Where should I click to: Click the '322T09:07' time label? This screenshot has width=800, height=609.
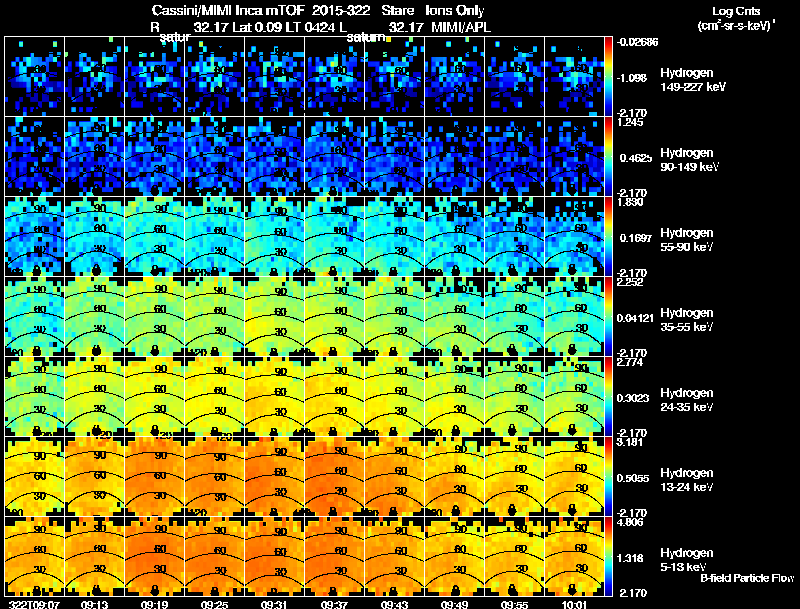[34, 604]
